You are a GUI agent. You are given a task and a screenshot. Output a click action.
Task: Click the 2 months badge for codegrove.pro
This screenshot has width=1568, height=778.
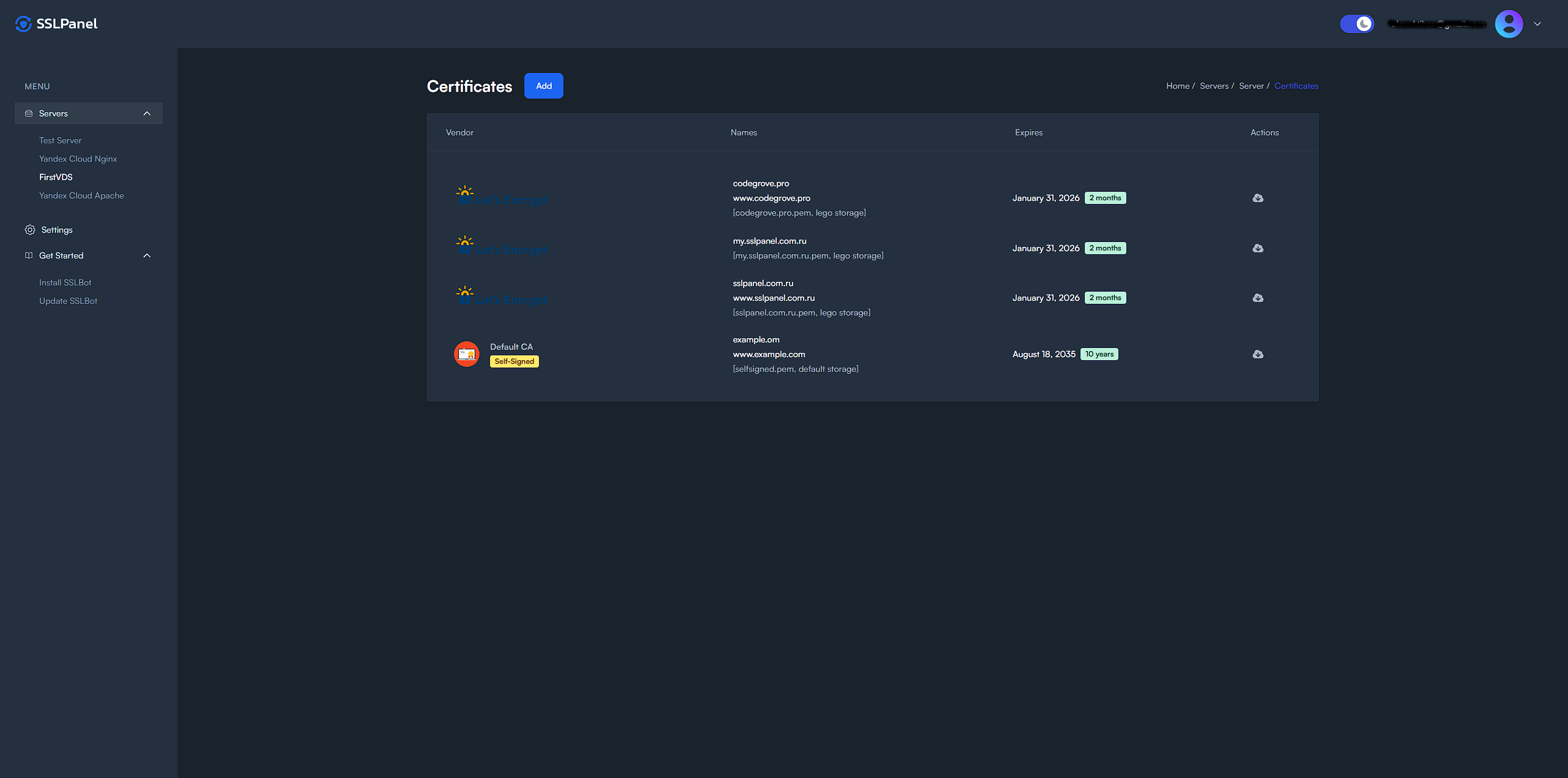coord(1105,197)
